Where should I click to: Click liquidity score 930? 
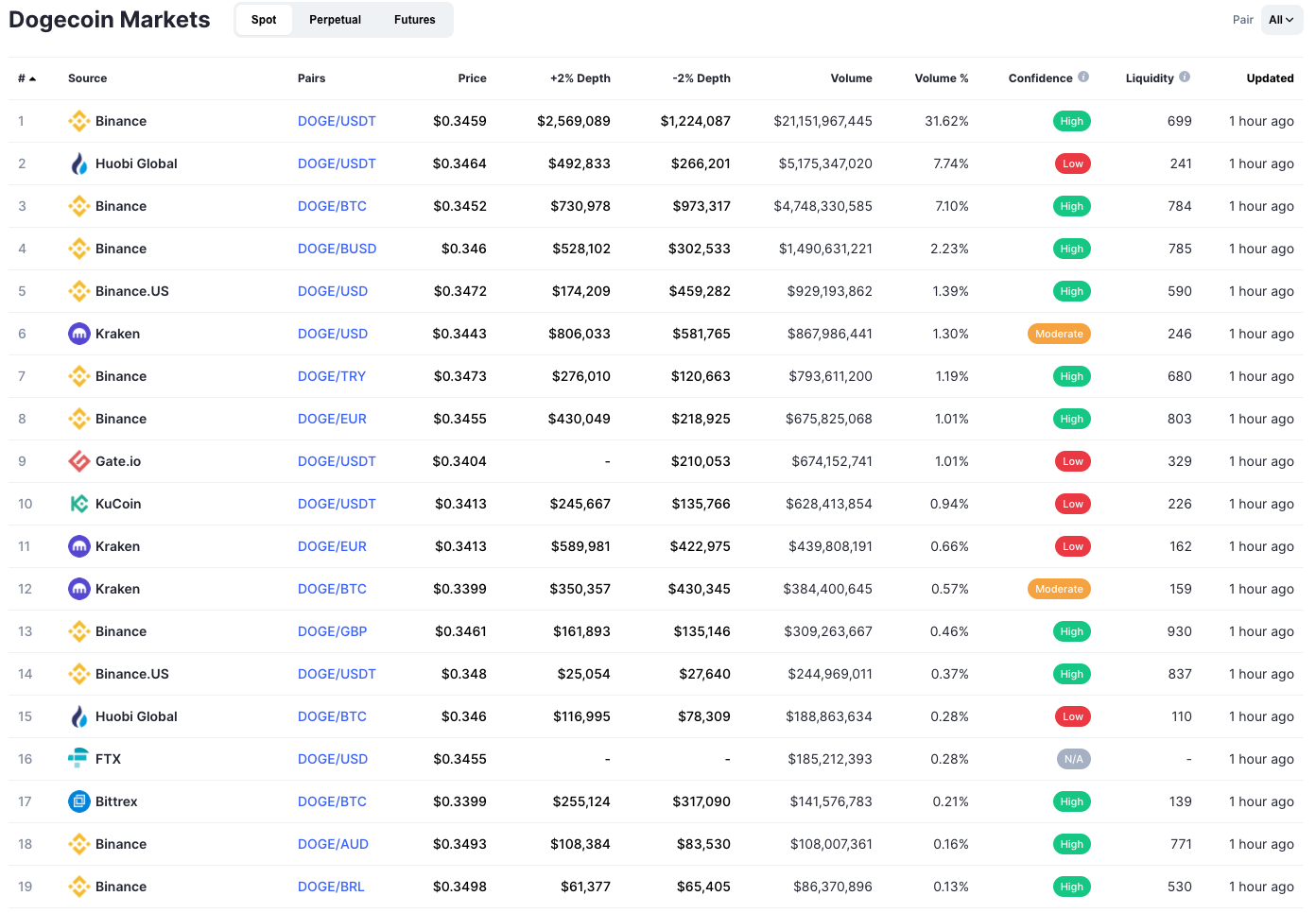pyautogui.click(x=1179, y=631)
